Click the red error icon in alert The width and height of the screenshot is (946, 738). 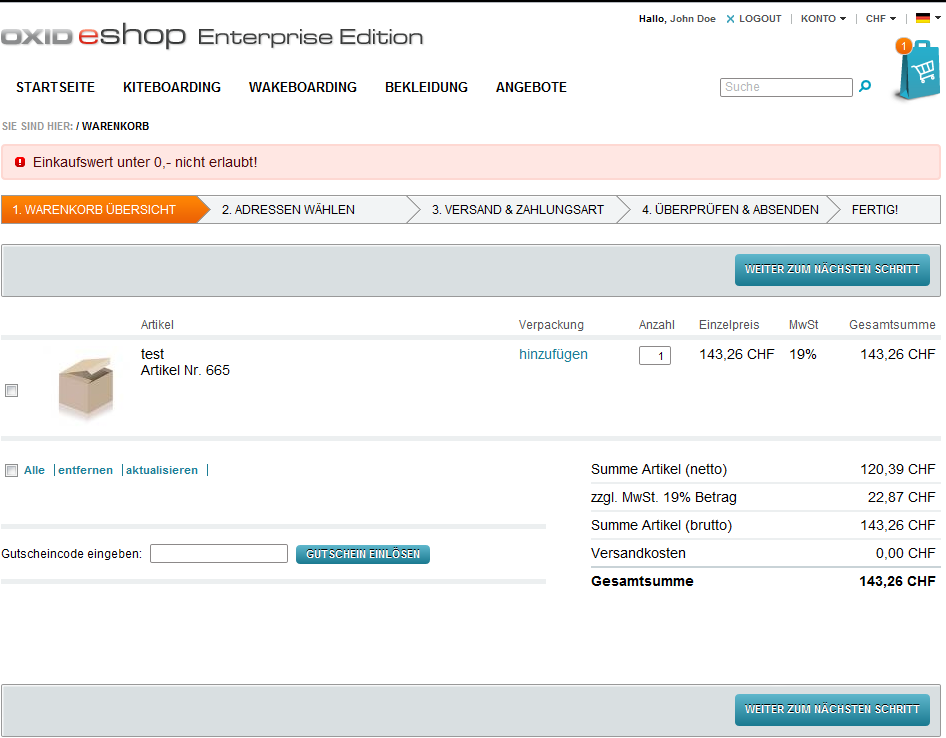[x=20, y=162]
